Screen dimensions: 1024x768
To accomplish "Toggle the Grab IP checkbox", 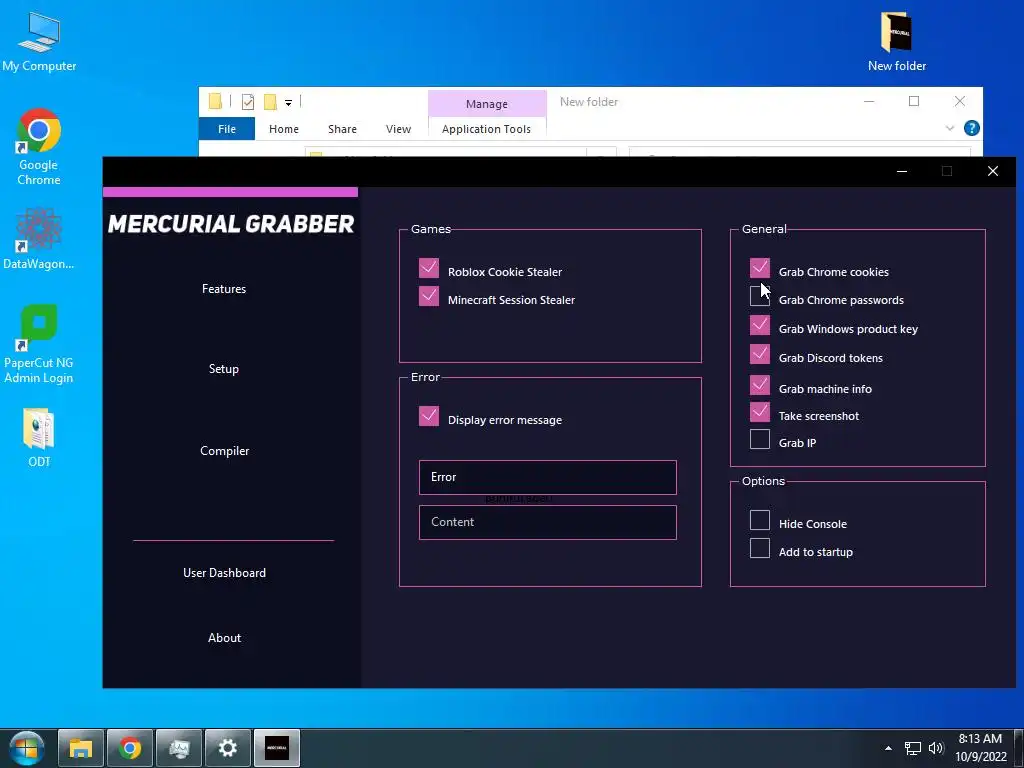I will [760, 439].
